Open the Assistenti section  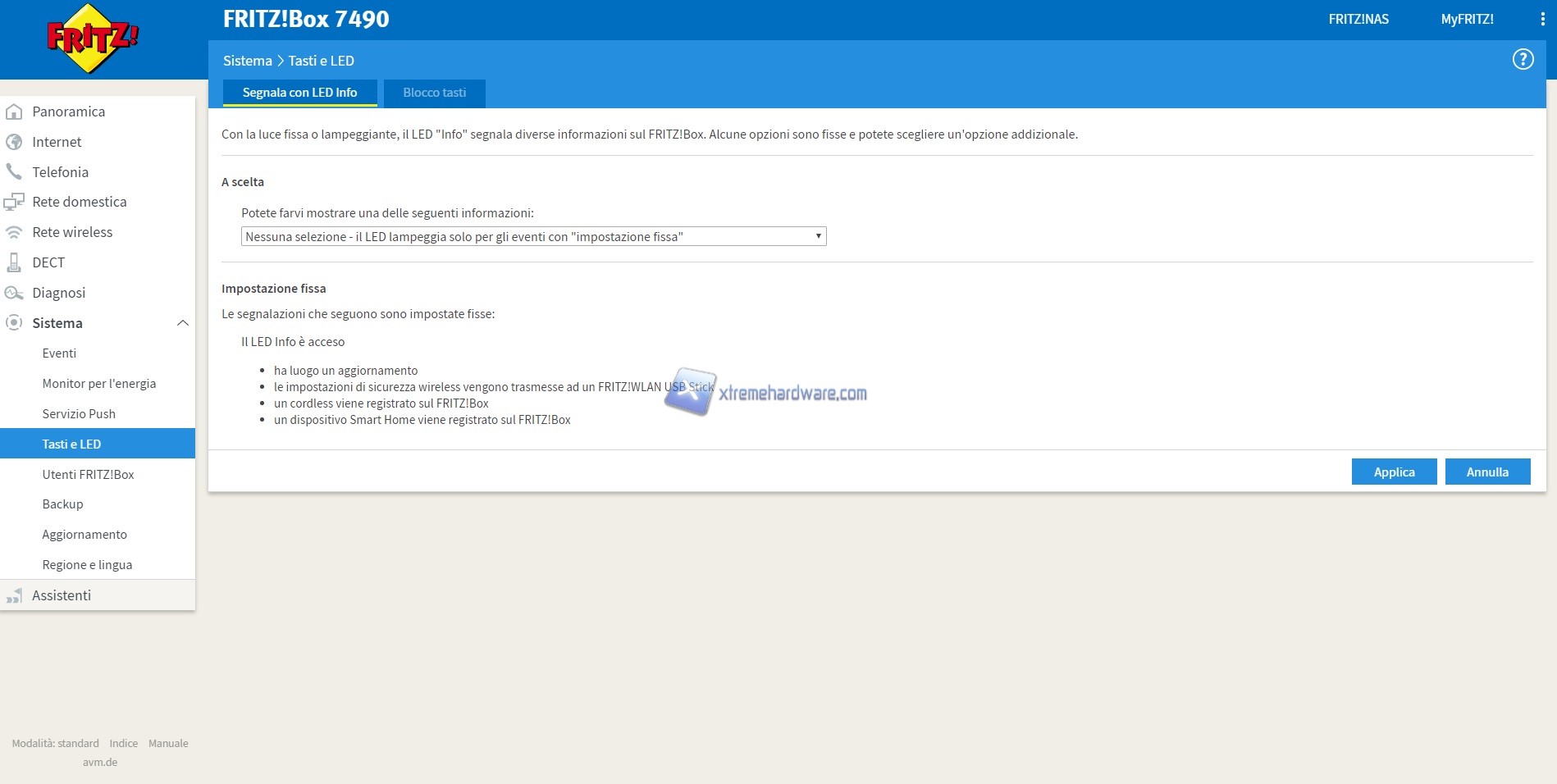coord(62,595)
